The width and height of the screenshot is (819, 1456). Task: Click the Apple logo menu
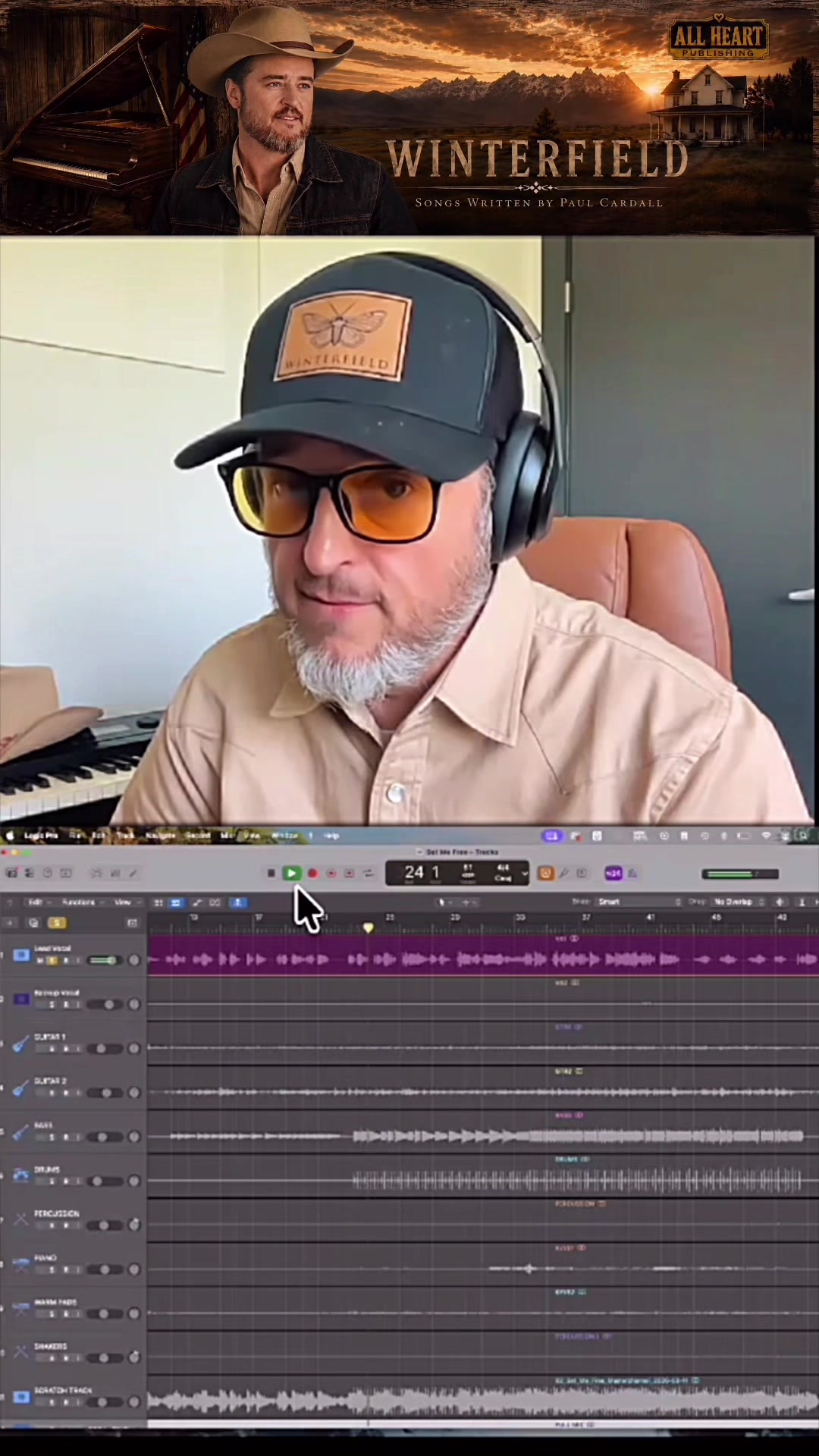[x=9, y=836]
